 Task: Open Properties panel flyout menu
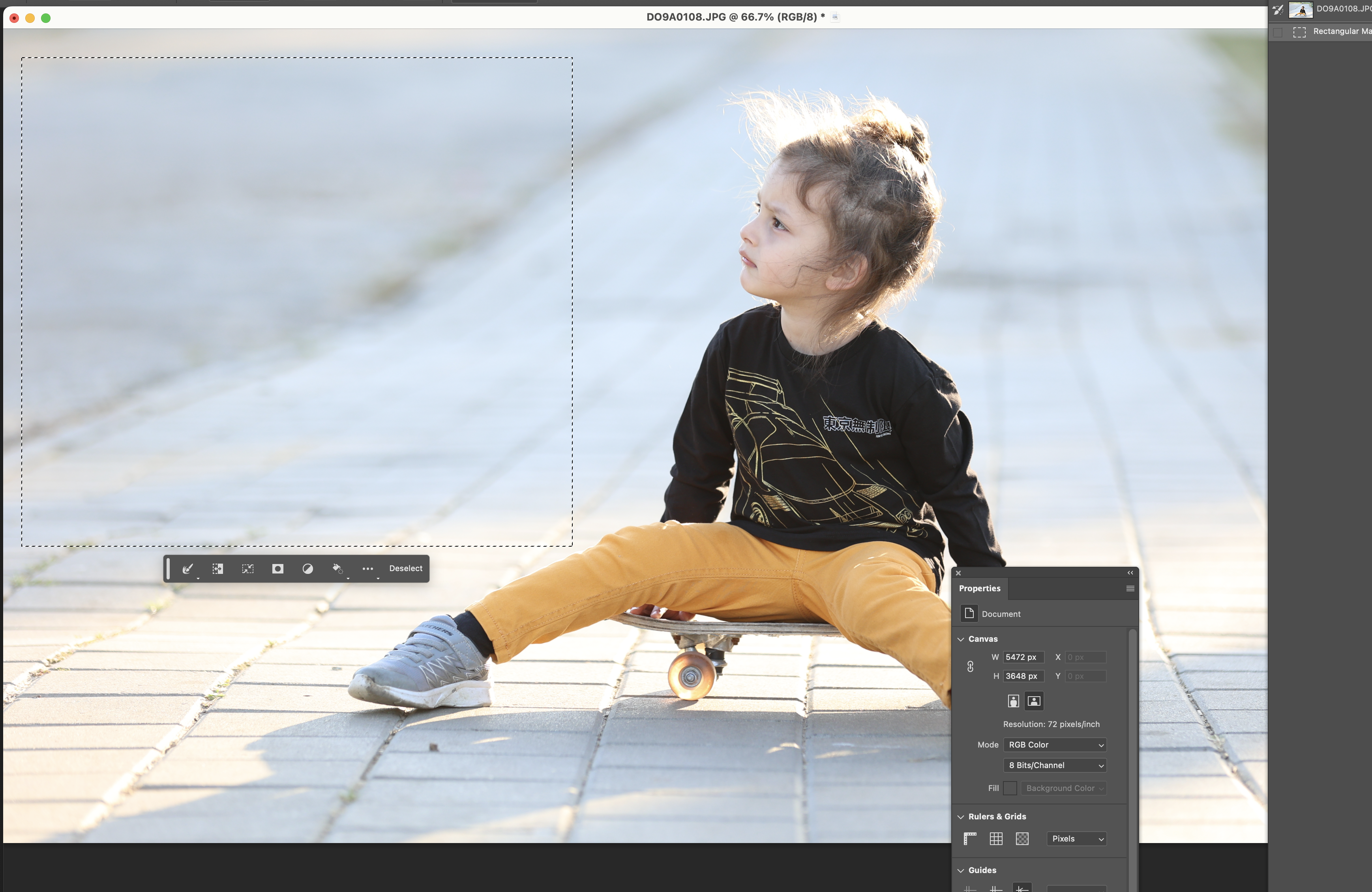1130,589
